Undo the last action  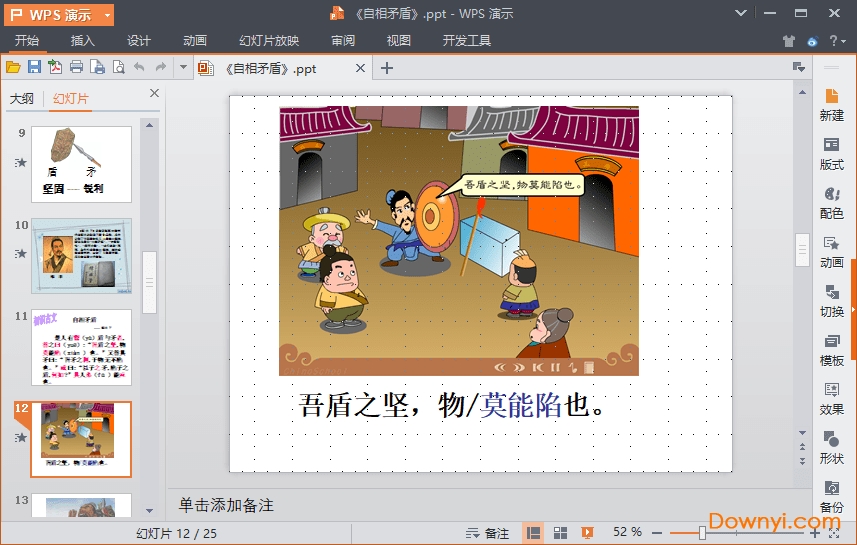pyautogui.click(x=139, y=67)
